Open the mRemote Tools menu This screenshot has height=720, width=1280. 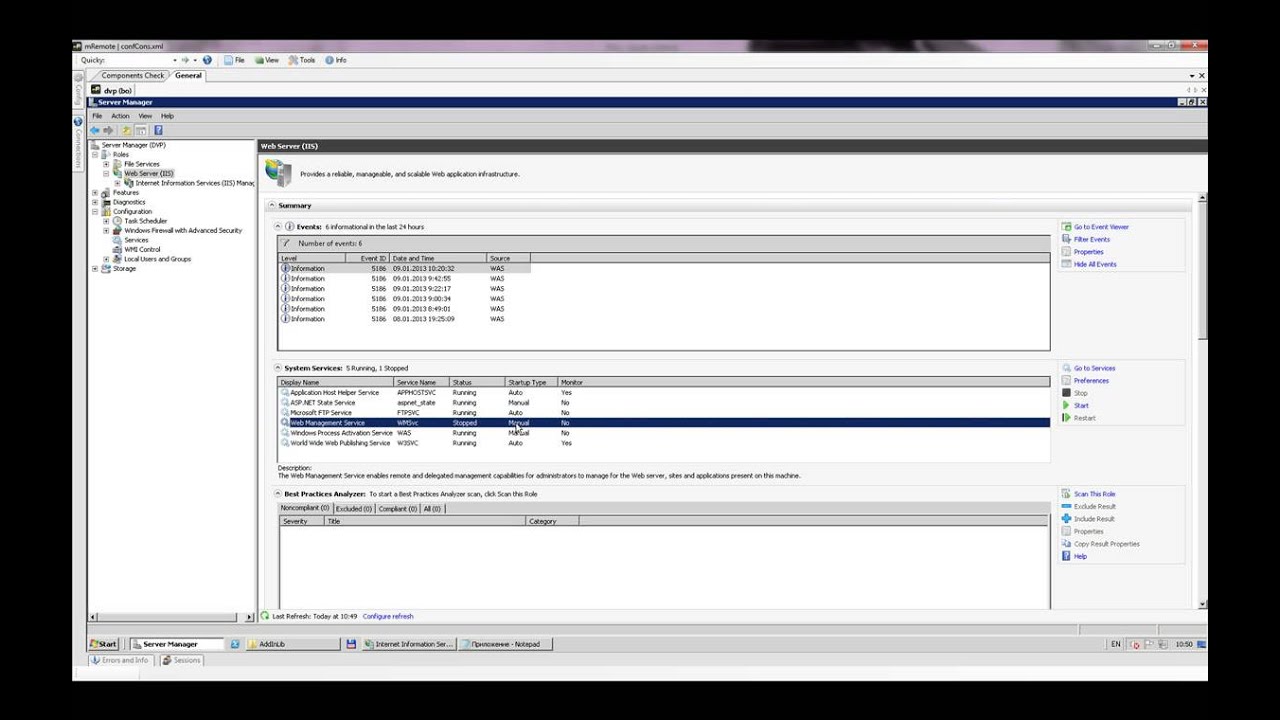(302, 60)
